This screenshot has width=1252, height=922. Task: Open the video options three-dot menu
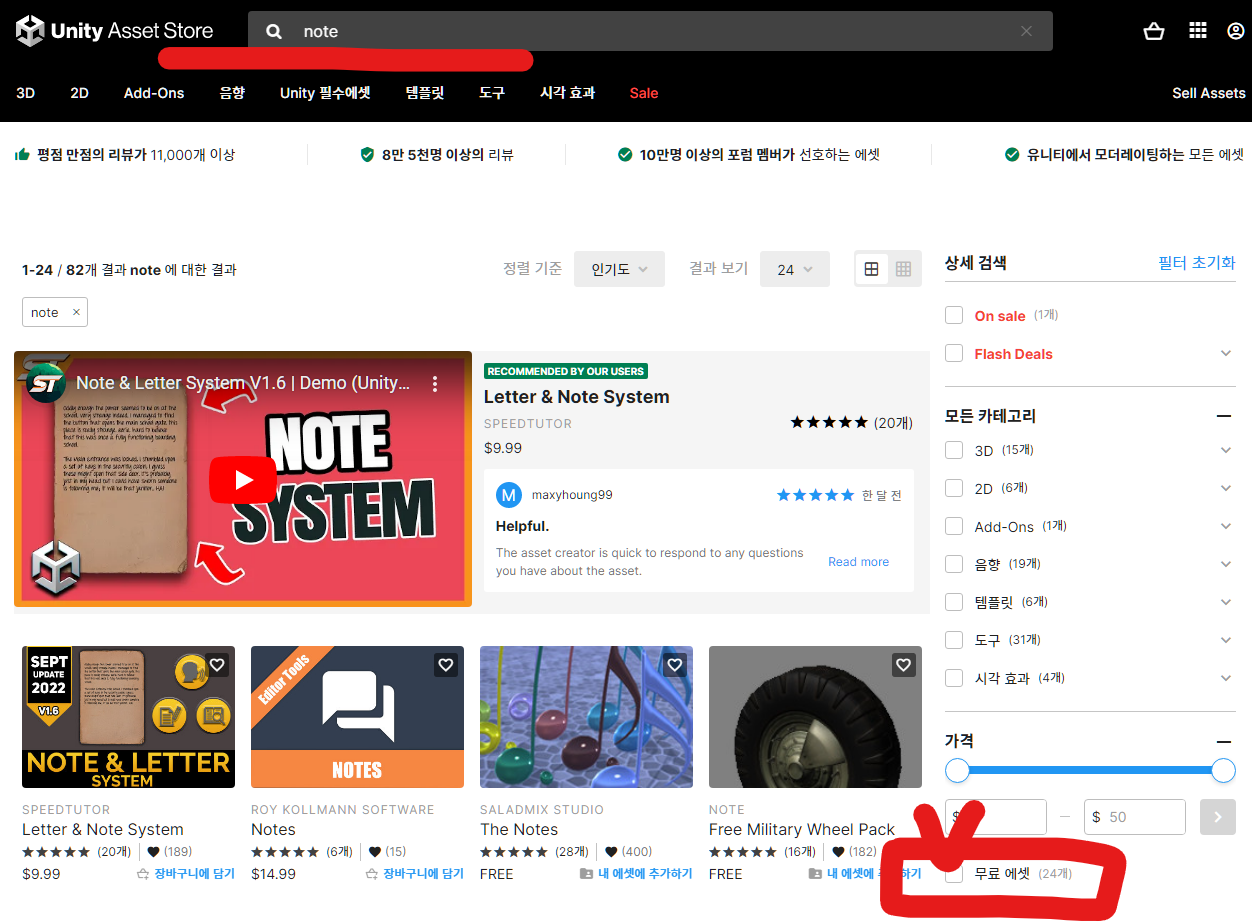point(435,384)
